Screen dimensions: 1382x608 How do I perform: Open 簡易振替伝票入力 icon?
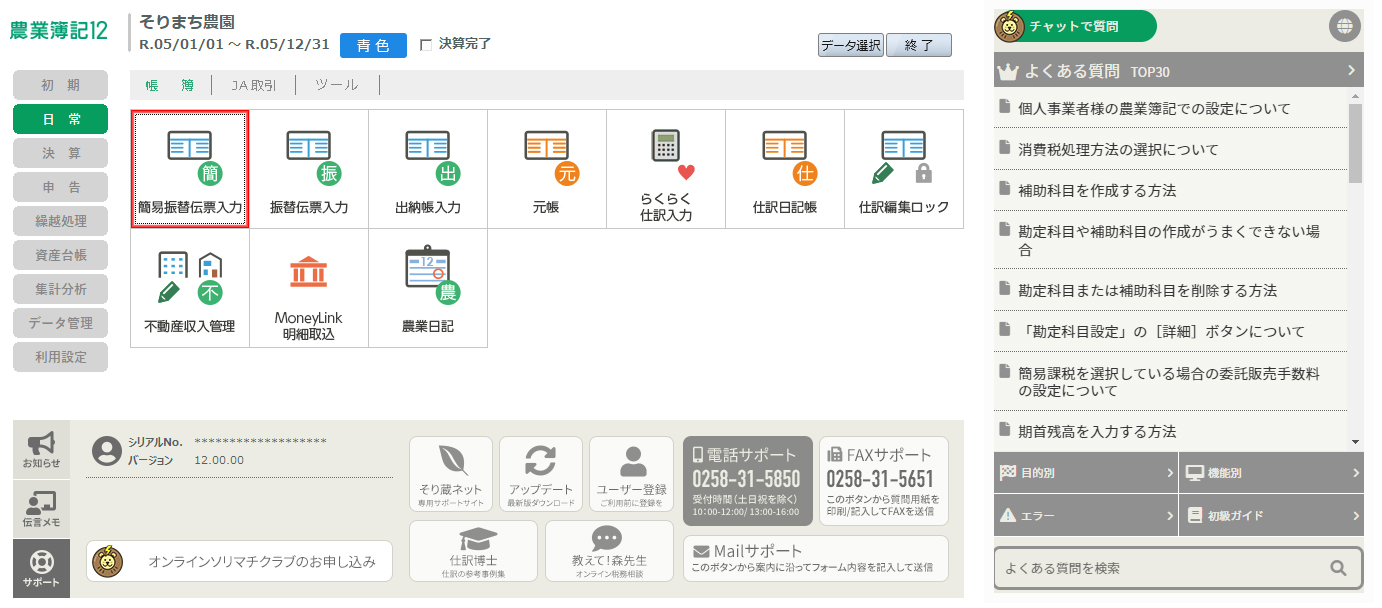tap(190, 169)
